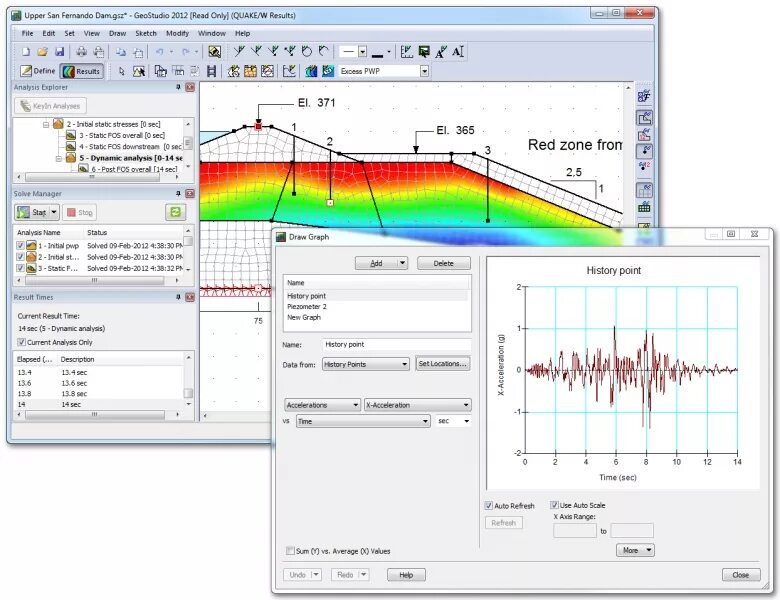Pin the Analysis Explorer panel
The width and height of the screenshot is (780, 600).
(178, 87)
